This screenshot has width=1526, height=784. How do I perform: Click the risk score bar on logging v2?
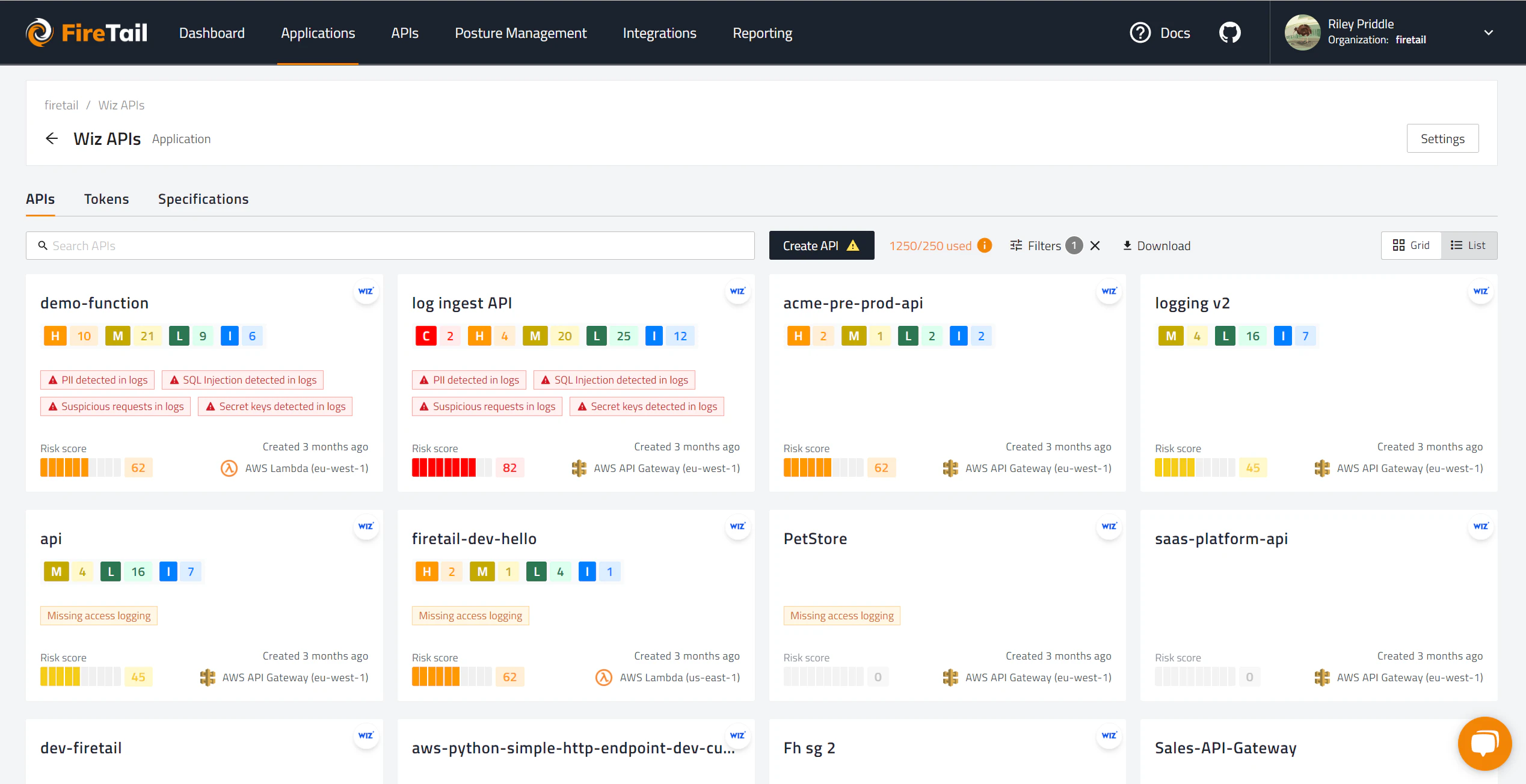(1195, 468)
